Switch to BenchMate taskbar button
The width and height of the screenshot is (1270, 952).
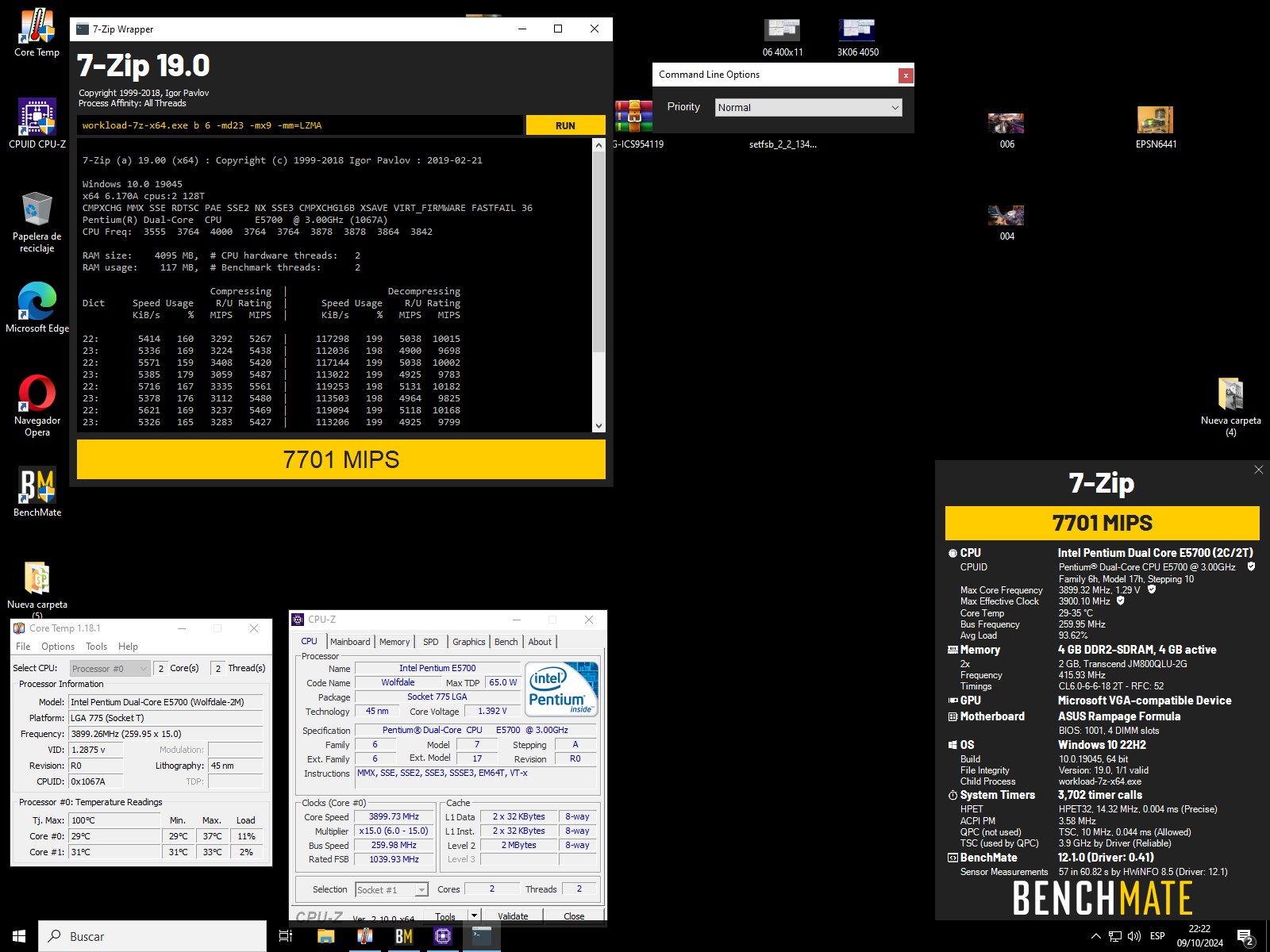(404, 936)
